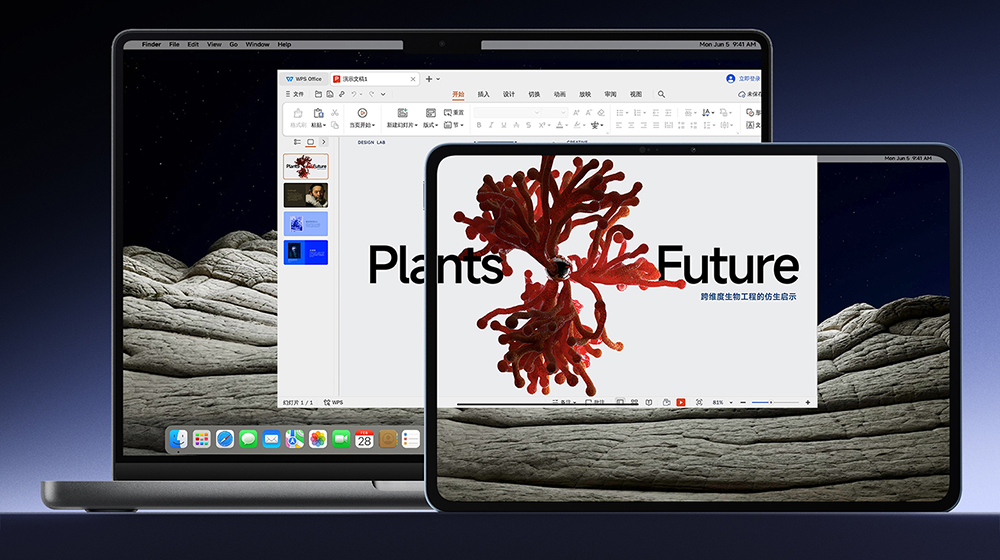The width and height of the screenshot is (1000, 560).
Task: Click the save icon in quick toolbar
Action: (x=330, y=94)
